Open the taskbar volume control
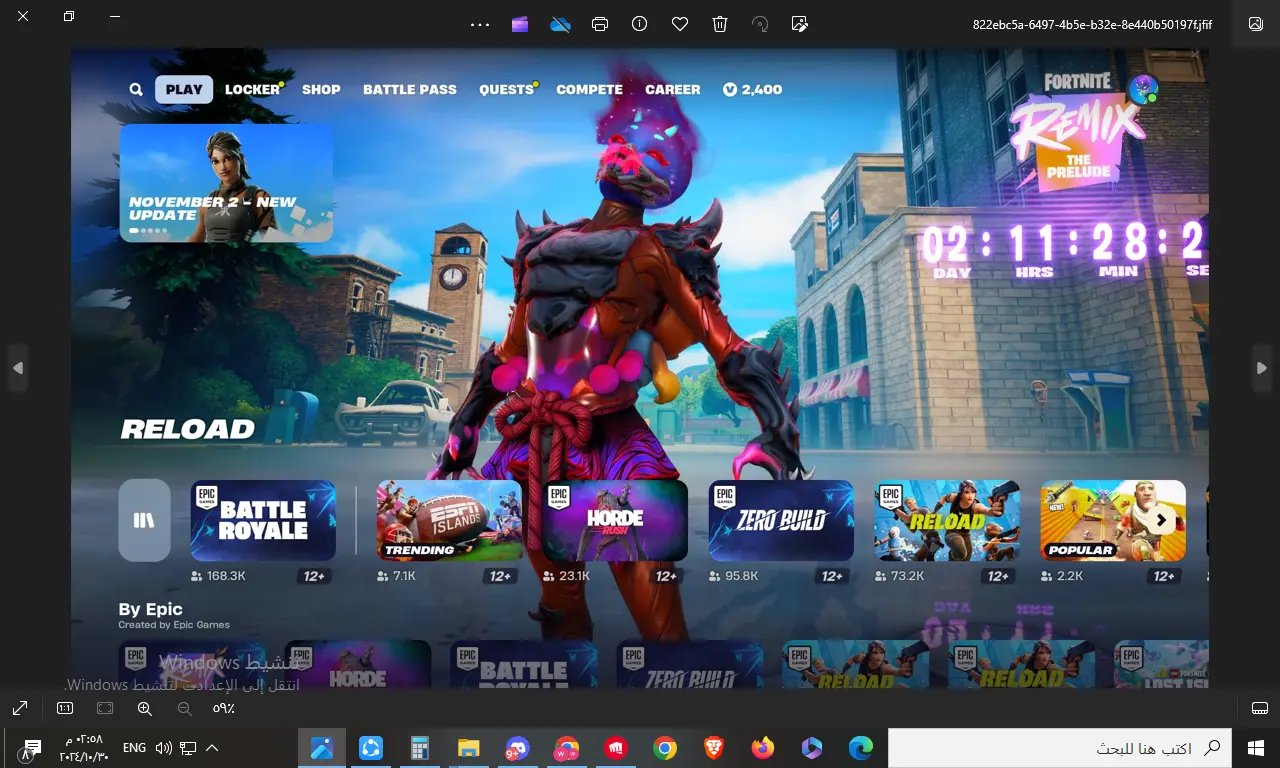 164,748
